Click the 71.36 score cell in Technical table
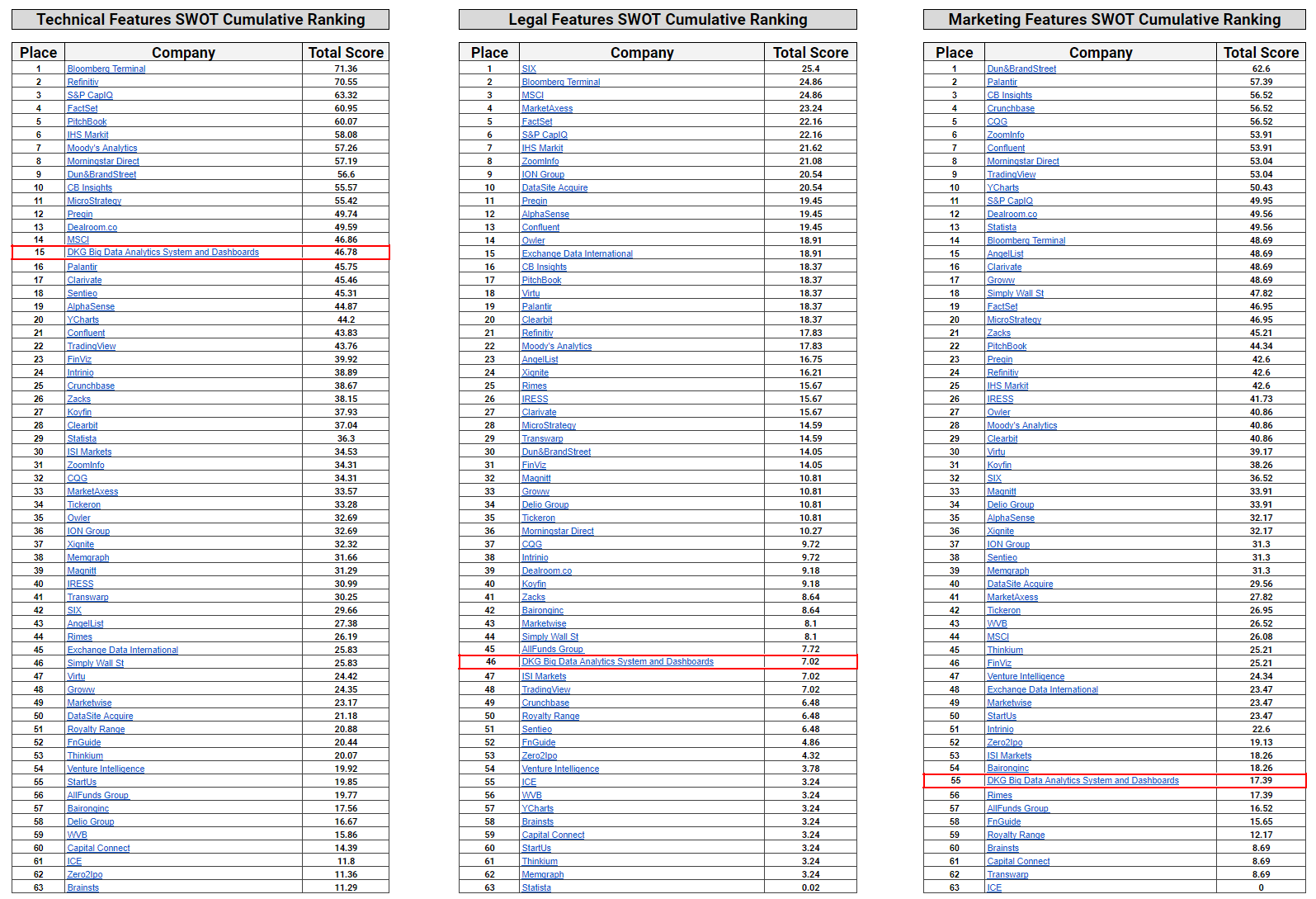The image size is (1316, 899). tap(346, 69)
